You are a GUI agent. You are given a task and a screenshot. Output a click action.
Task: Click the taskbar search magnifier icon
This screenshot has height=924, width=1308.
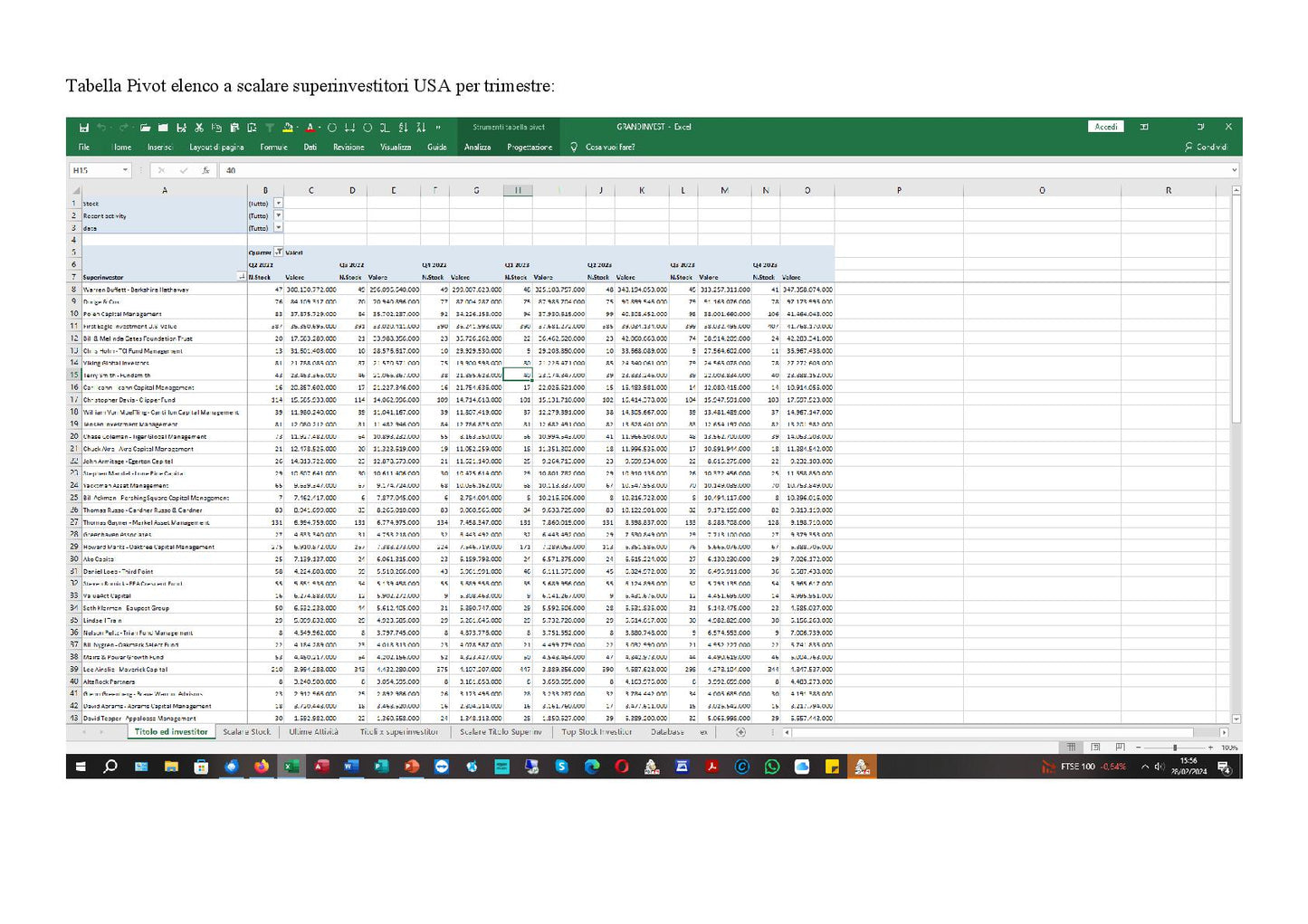pos(110,767)
